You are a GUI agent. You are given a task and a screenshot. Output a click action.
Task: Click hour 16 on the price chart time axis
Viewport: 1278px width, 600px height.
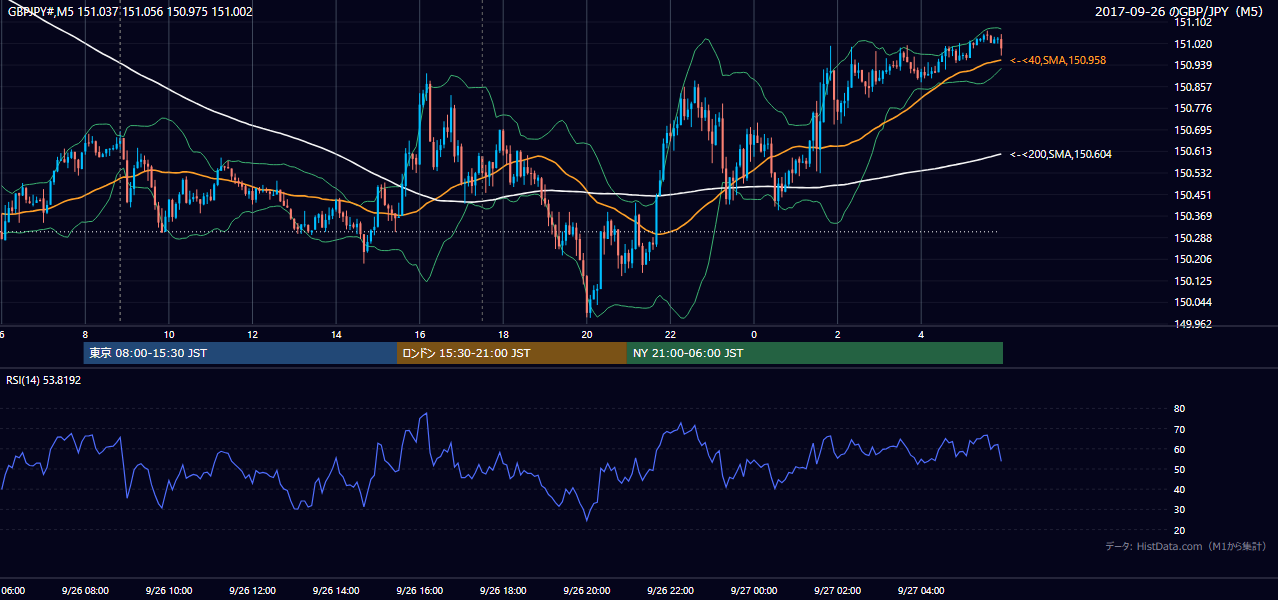(420, 335)
